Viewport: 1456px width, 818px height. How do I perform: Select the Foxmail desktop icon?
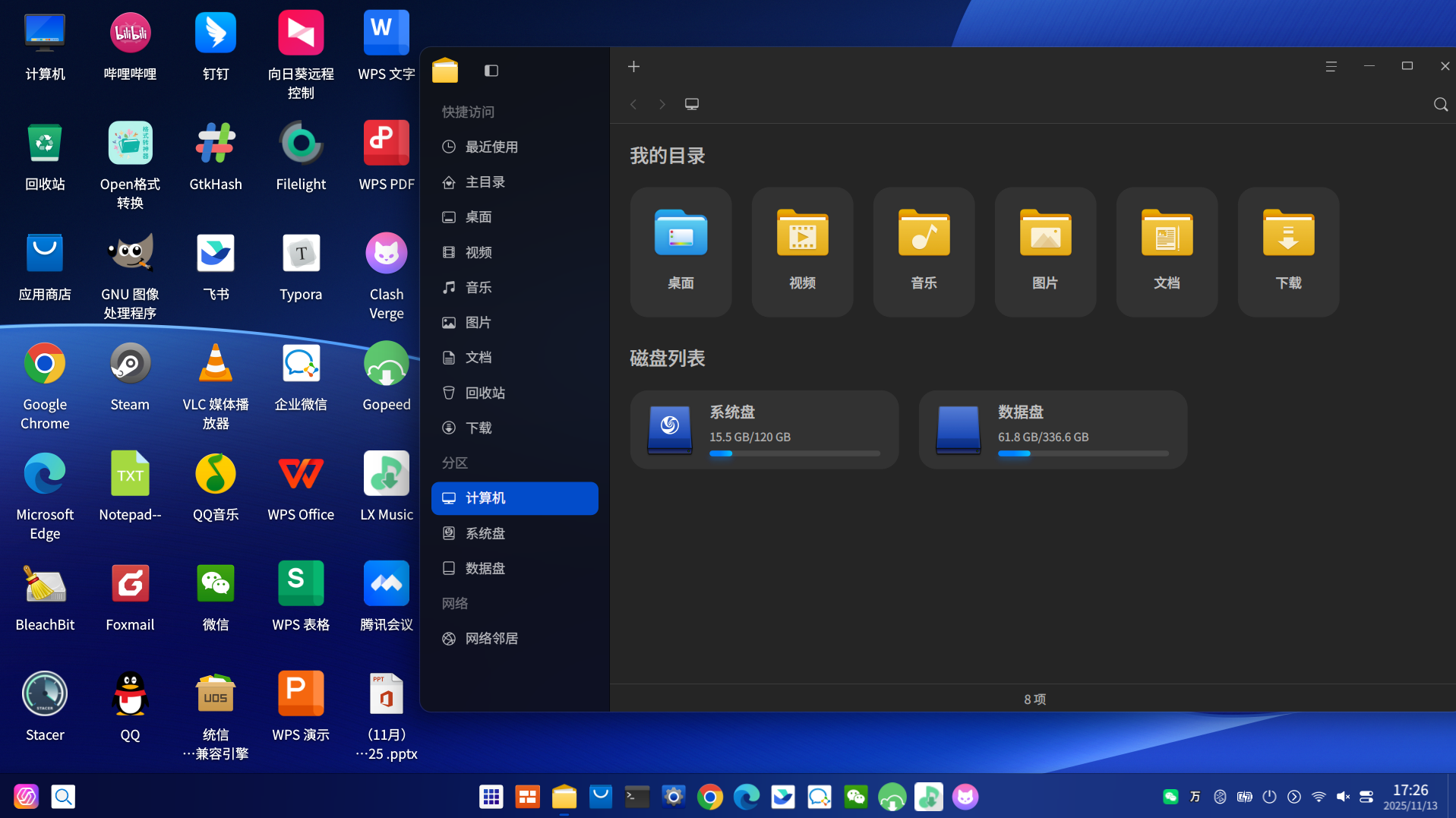click(130, 598)
